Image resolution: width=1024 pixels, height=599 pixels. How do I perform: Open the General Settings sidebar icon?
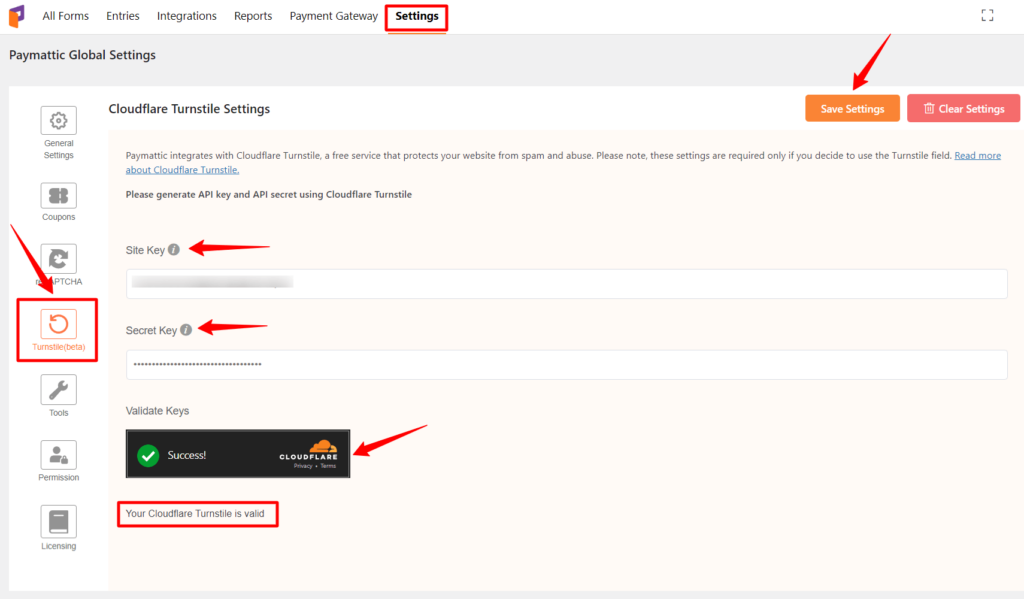59,120
